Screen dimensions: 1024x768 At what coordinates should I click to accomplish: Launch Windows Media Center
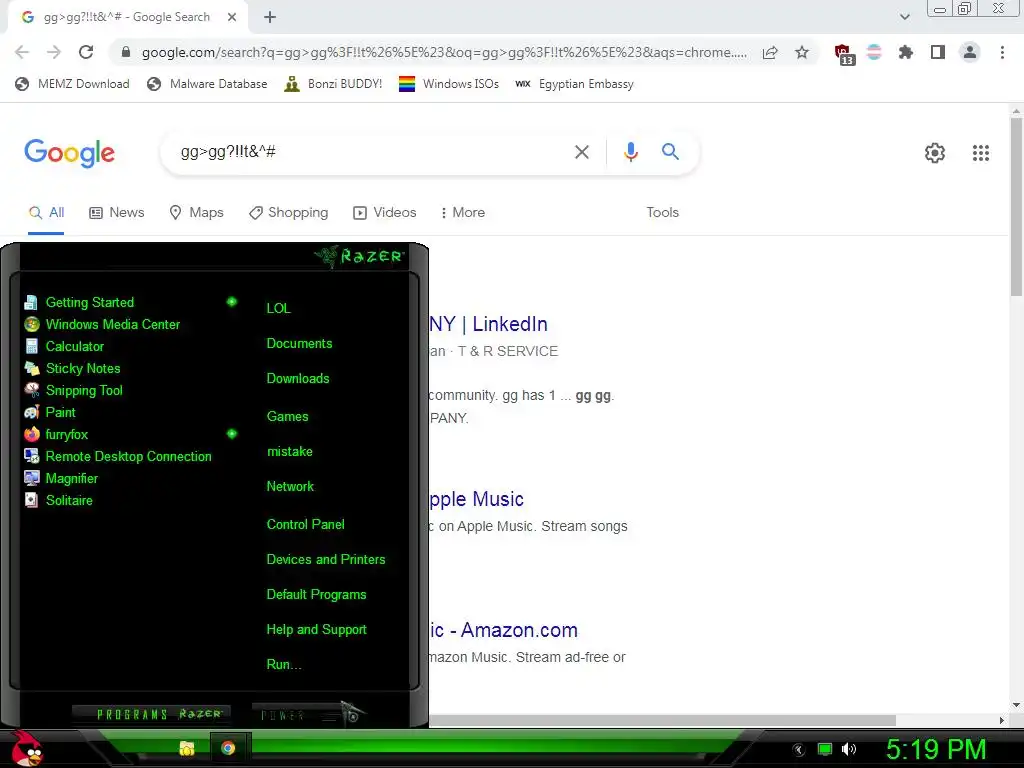click(102, 325)
